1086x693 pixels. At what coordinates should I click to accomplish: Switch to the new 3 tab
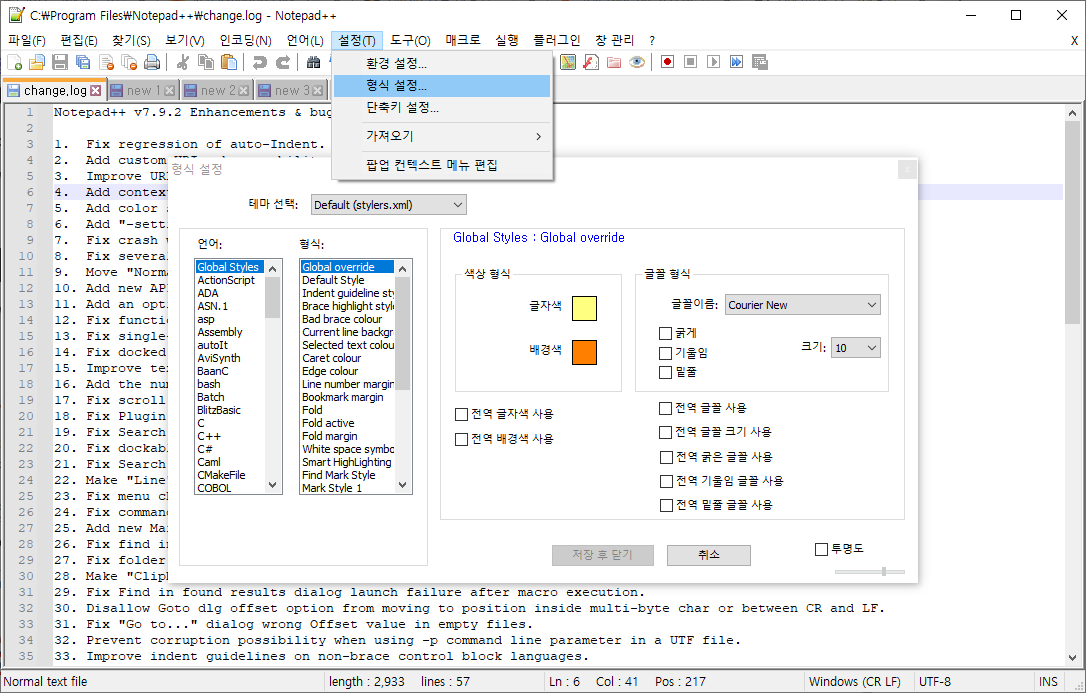tap(291, 91)
